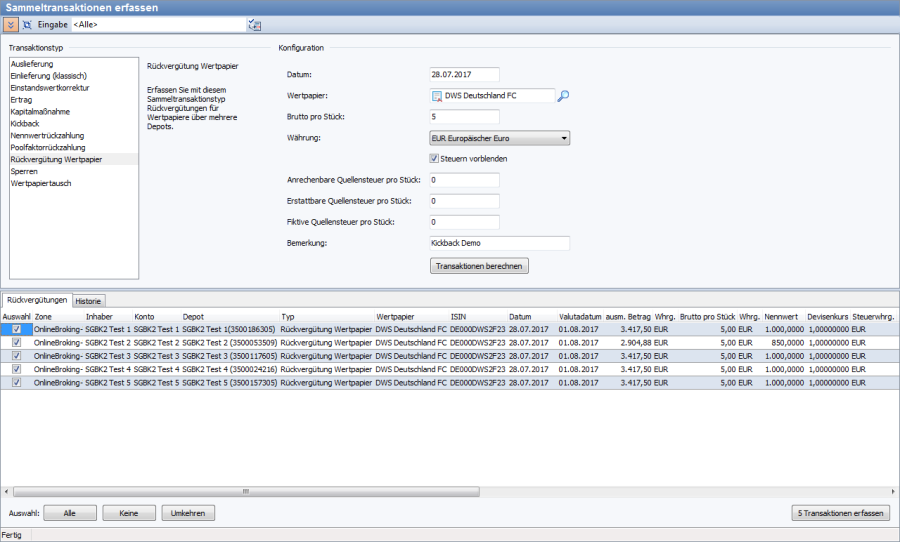The image size is (900, 542).
Task: Click the 5 Transaktionen erfassen button
Action: (x=840, y=513)
